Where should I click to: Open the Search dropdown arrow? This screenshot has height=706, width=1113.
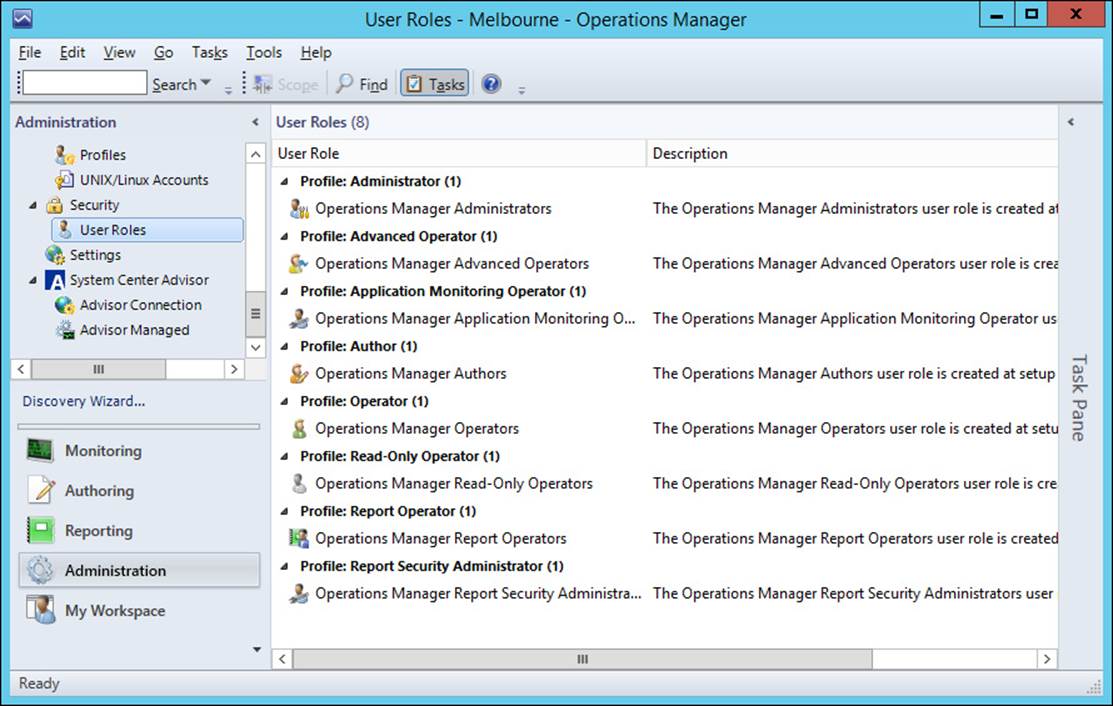pos(206,83)
